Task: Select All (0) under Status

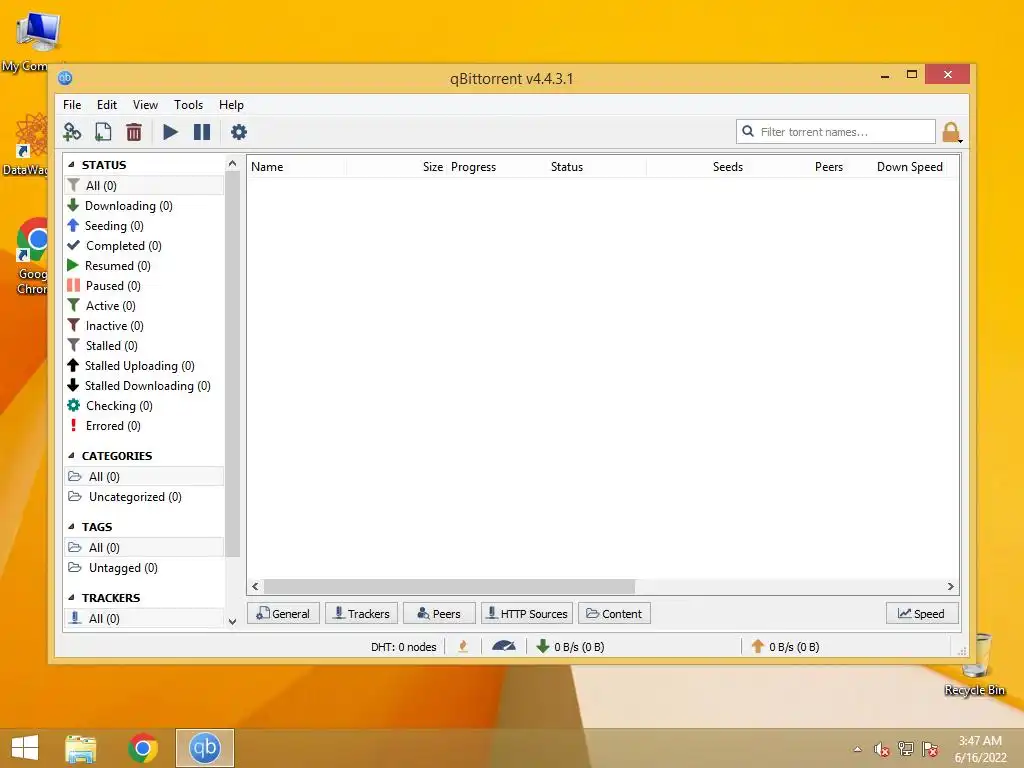Action: point(144,185)
